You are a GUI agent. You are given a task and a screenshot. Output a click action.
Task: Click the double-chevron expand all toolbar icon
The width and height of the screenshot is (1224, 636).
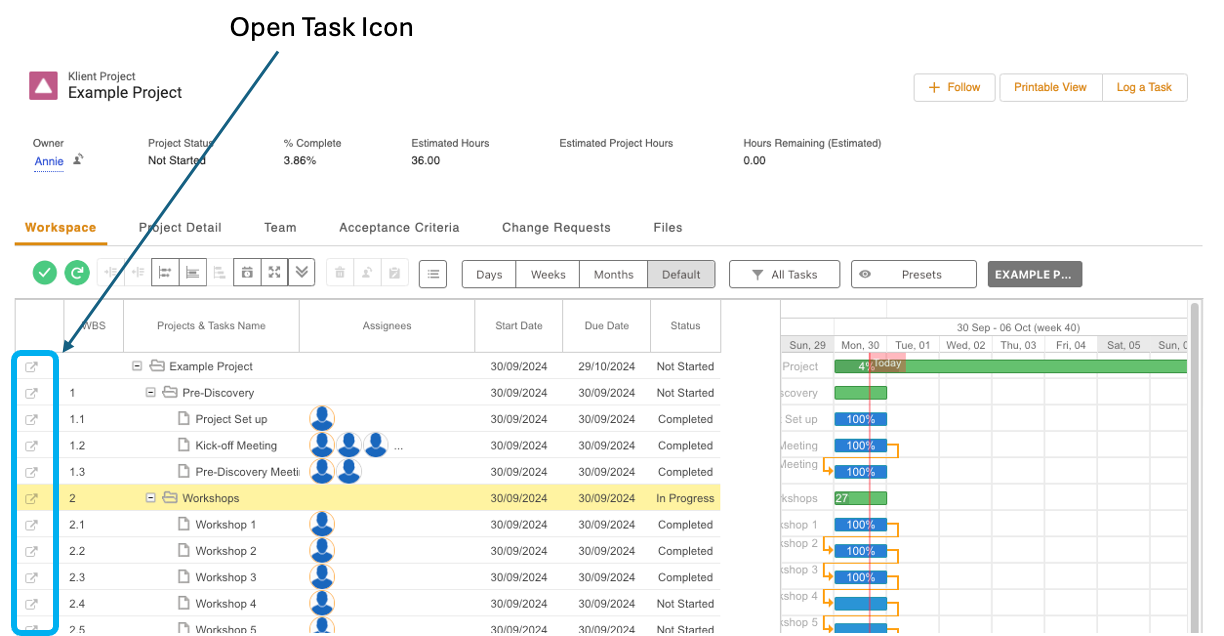[x=302, y=273]
